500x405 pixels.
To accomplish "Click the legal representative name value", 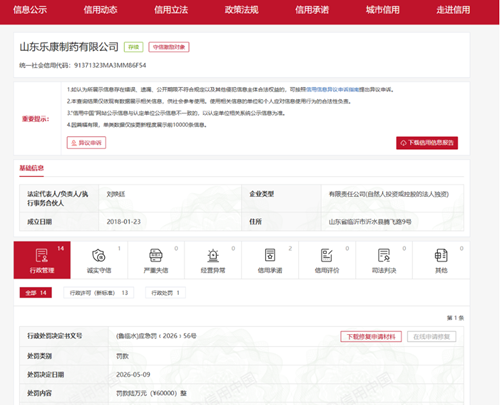I will point(116,194).
